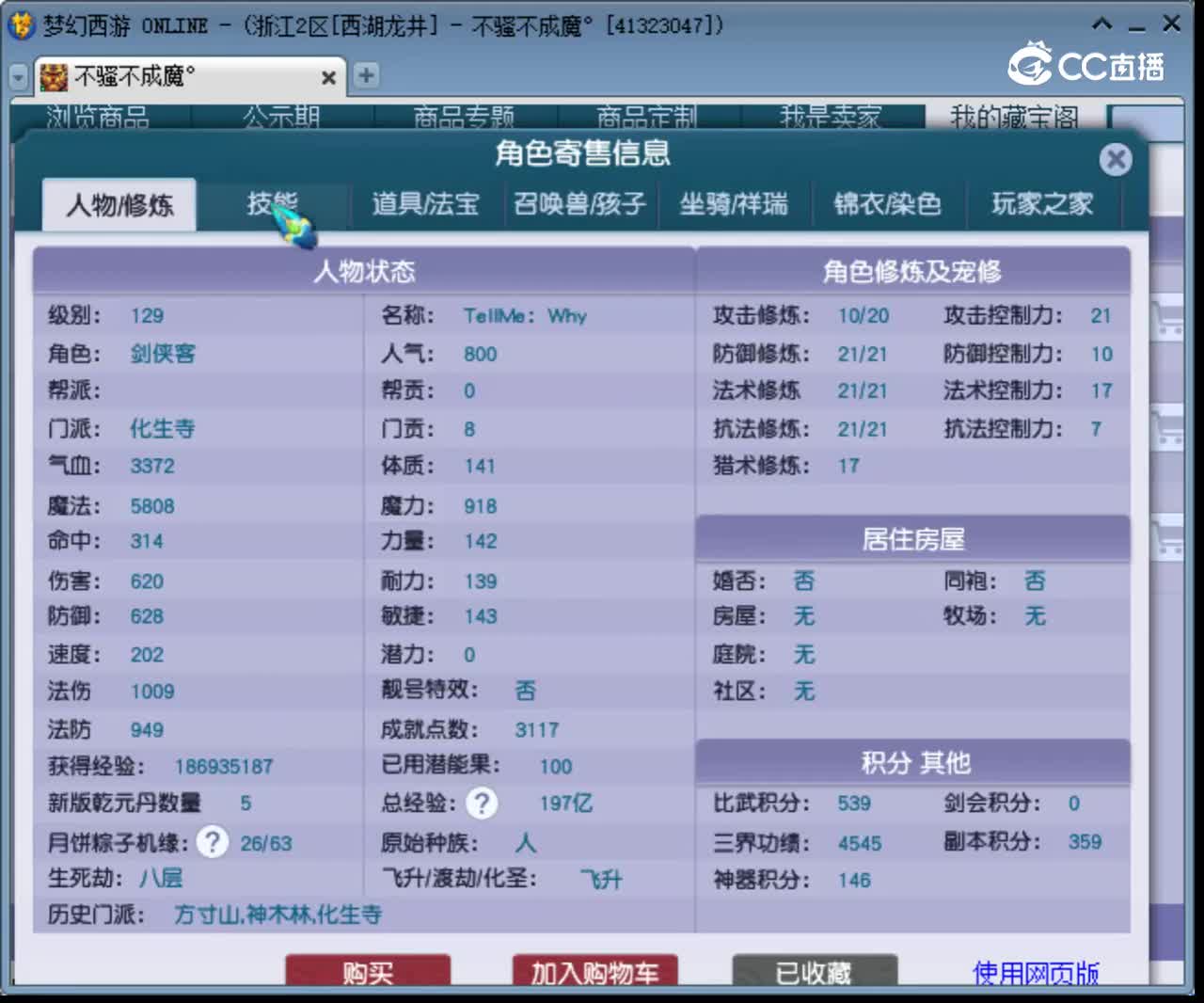1204x1003 pixels.
Task: Click the 魔法 value 5808
Action: 152,506
